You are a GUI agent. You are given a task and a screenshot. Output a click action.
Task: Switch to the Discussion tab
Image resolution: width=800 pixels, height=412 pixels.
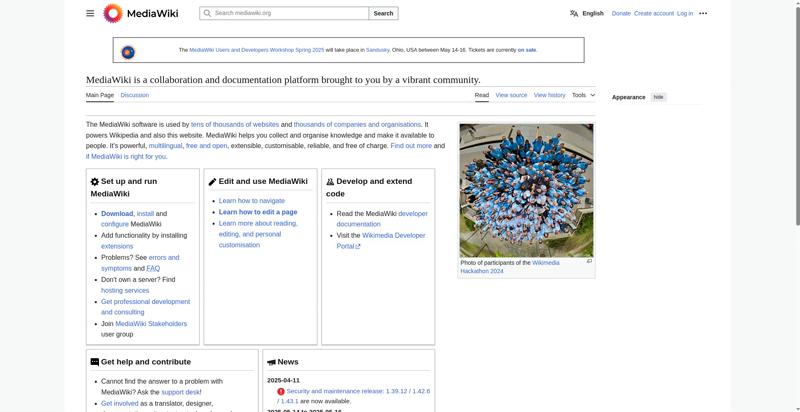click(135, 95)
